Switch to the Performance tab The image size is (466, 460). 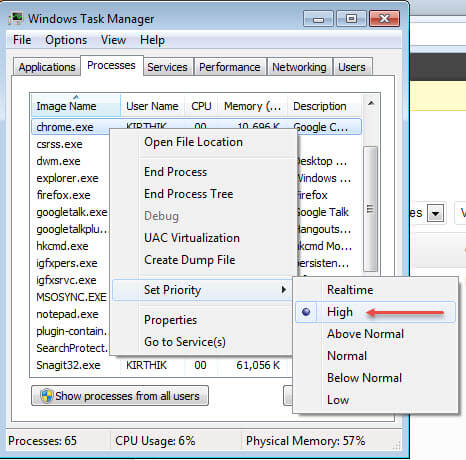[x=230, y=67]
